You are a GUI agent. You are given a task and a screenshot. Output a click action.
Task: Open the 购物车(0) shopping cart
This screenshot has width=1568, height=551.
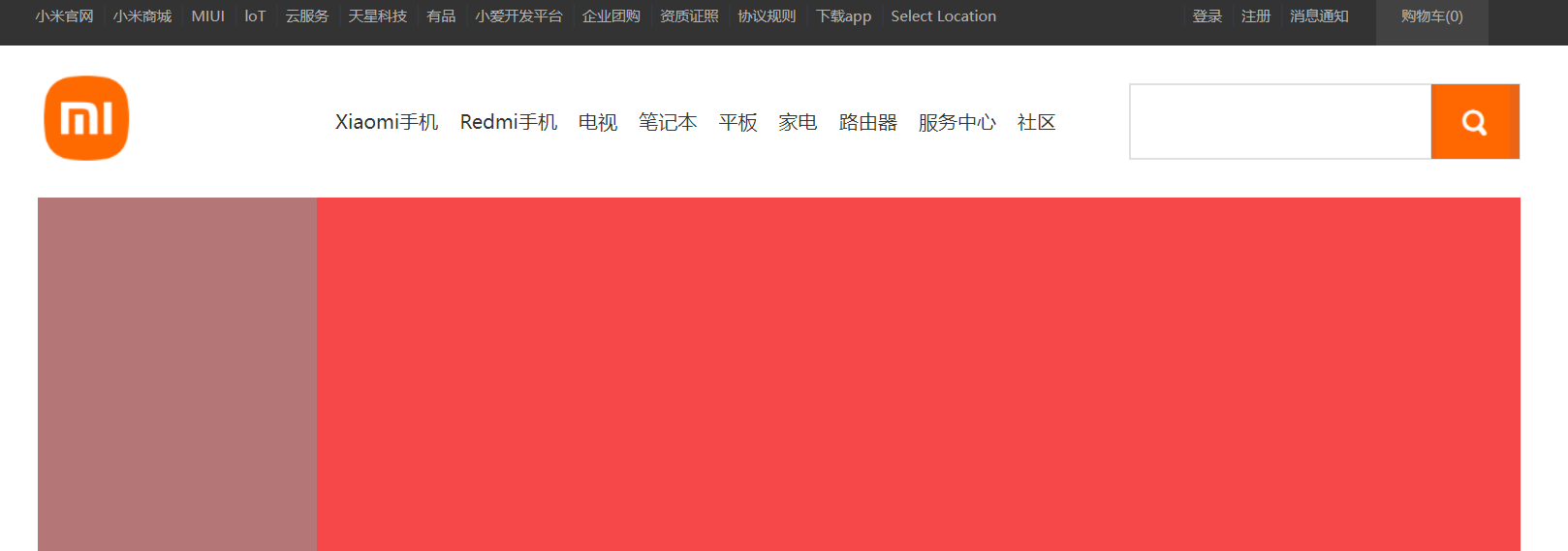pyautogui.click(x=1432, y=16)
